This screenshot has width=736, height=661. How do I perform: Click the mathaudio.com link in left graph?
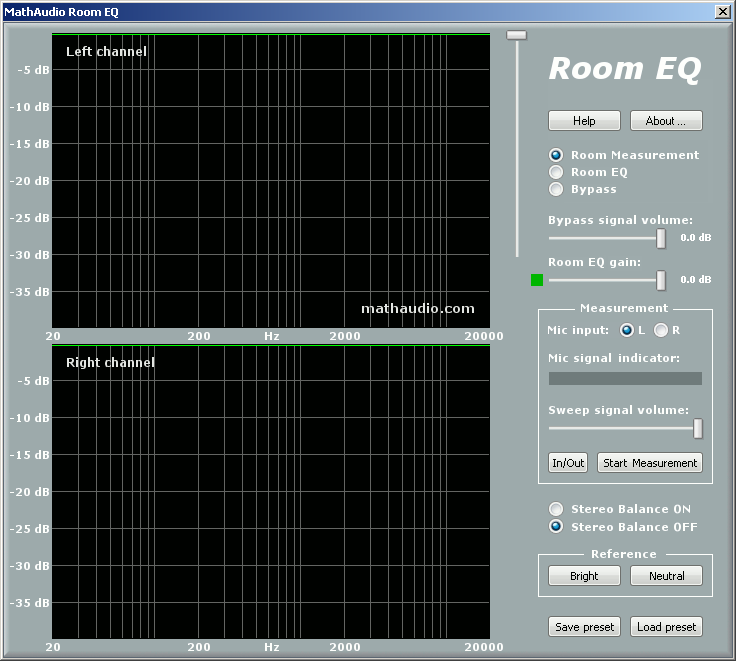coord(417,308)
